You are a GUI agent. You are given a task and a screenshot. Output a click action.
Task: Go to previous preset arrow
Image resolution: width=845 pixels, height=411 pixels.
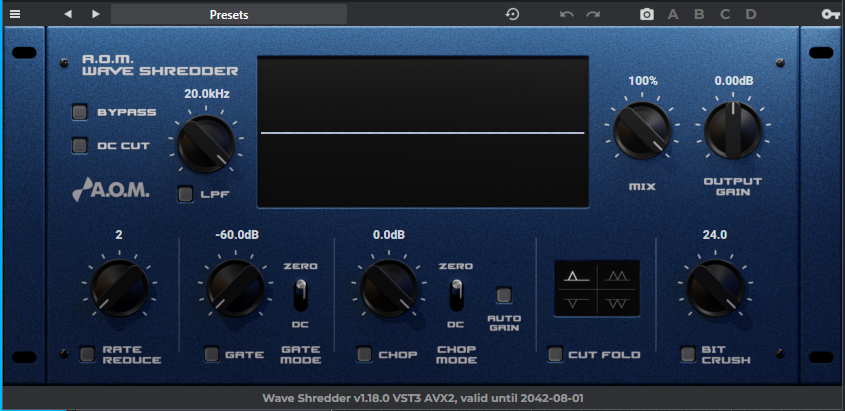point(68,14)
